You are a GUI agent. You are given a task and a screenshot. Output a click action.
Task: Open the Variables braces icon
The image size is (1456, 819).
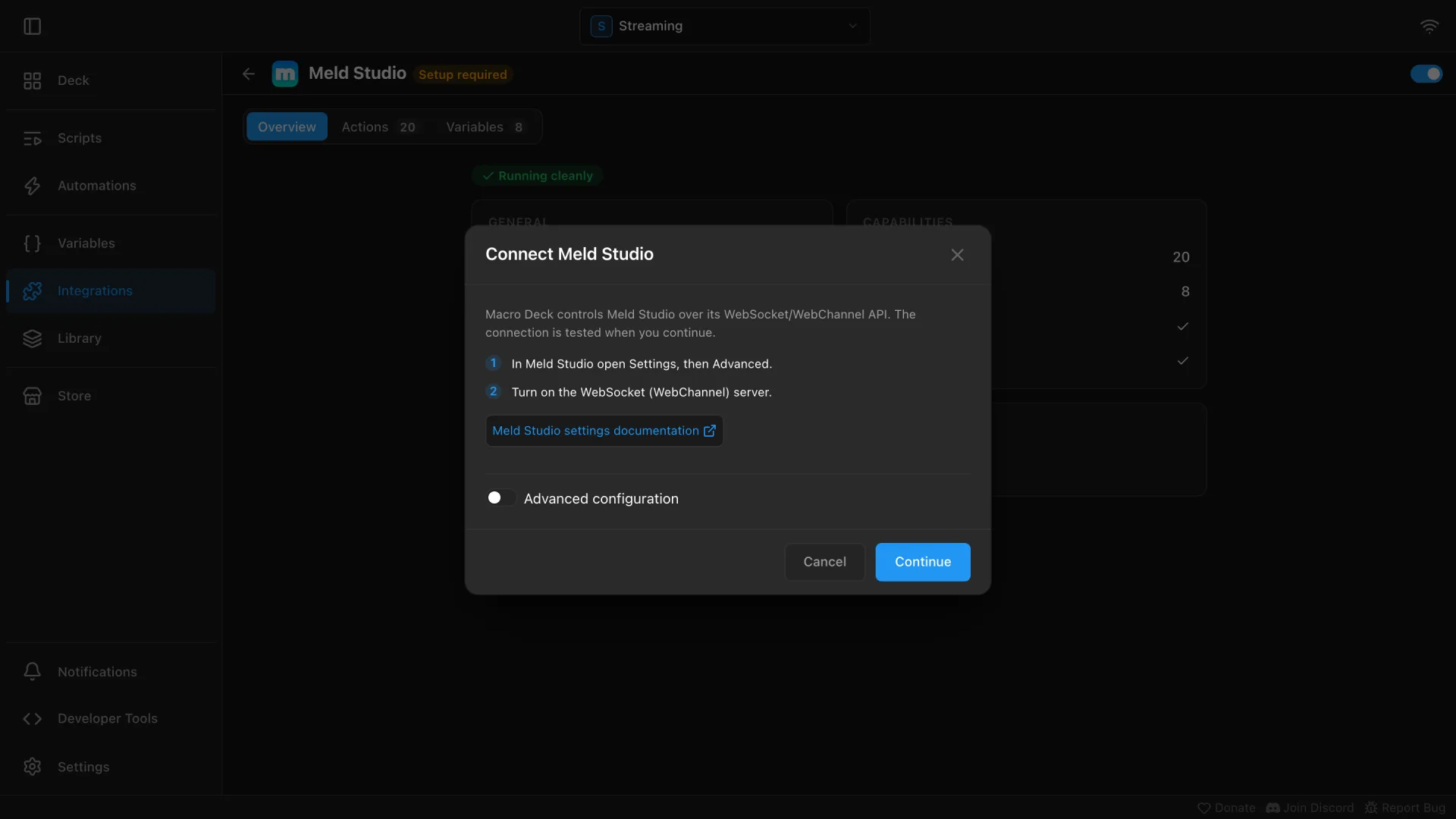[x=32, y=243]
